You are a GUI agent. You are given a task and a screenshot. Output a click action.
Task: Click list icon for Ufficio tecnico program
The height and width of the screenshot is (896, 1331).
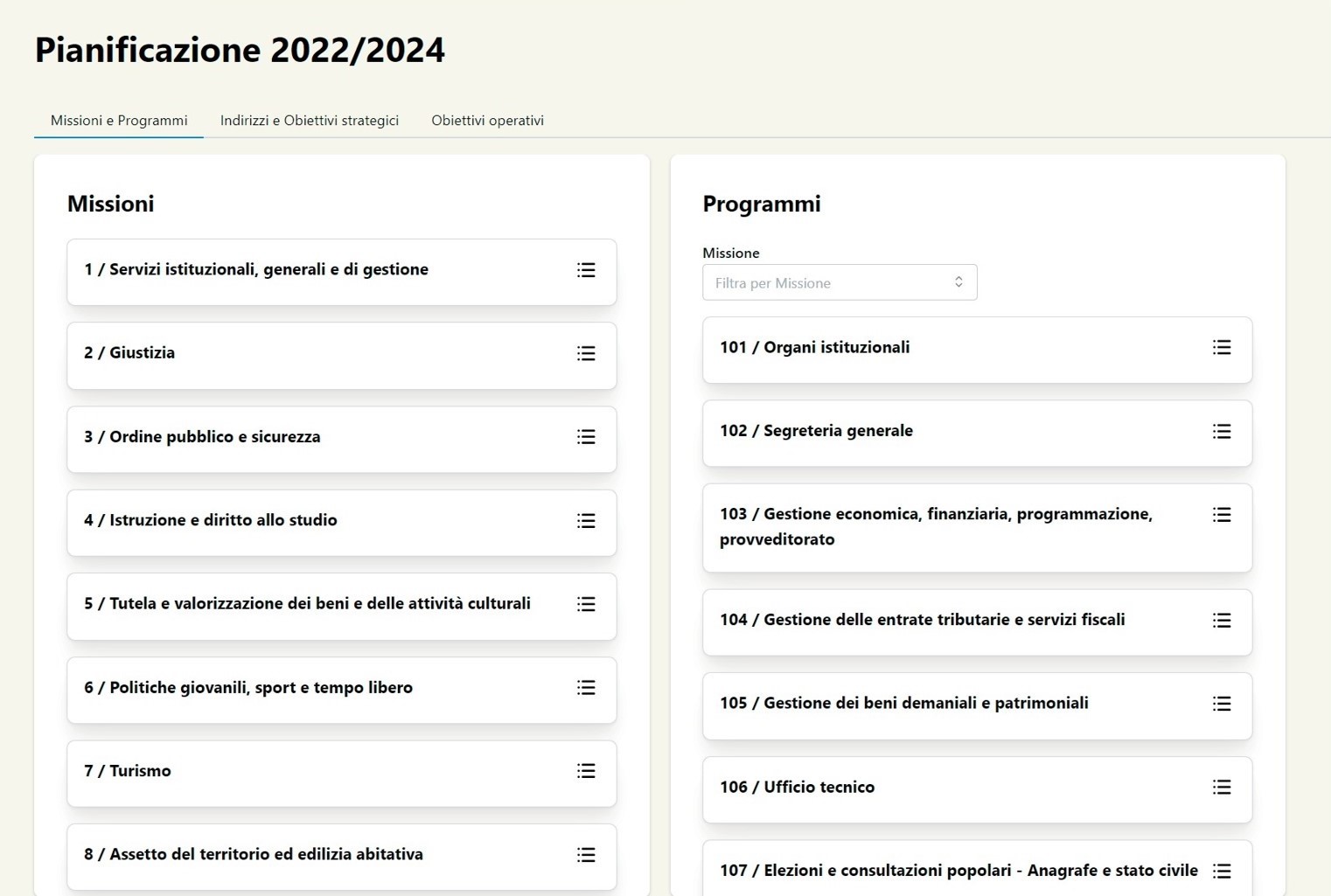(x=1222, y=788)
